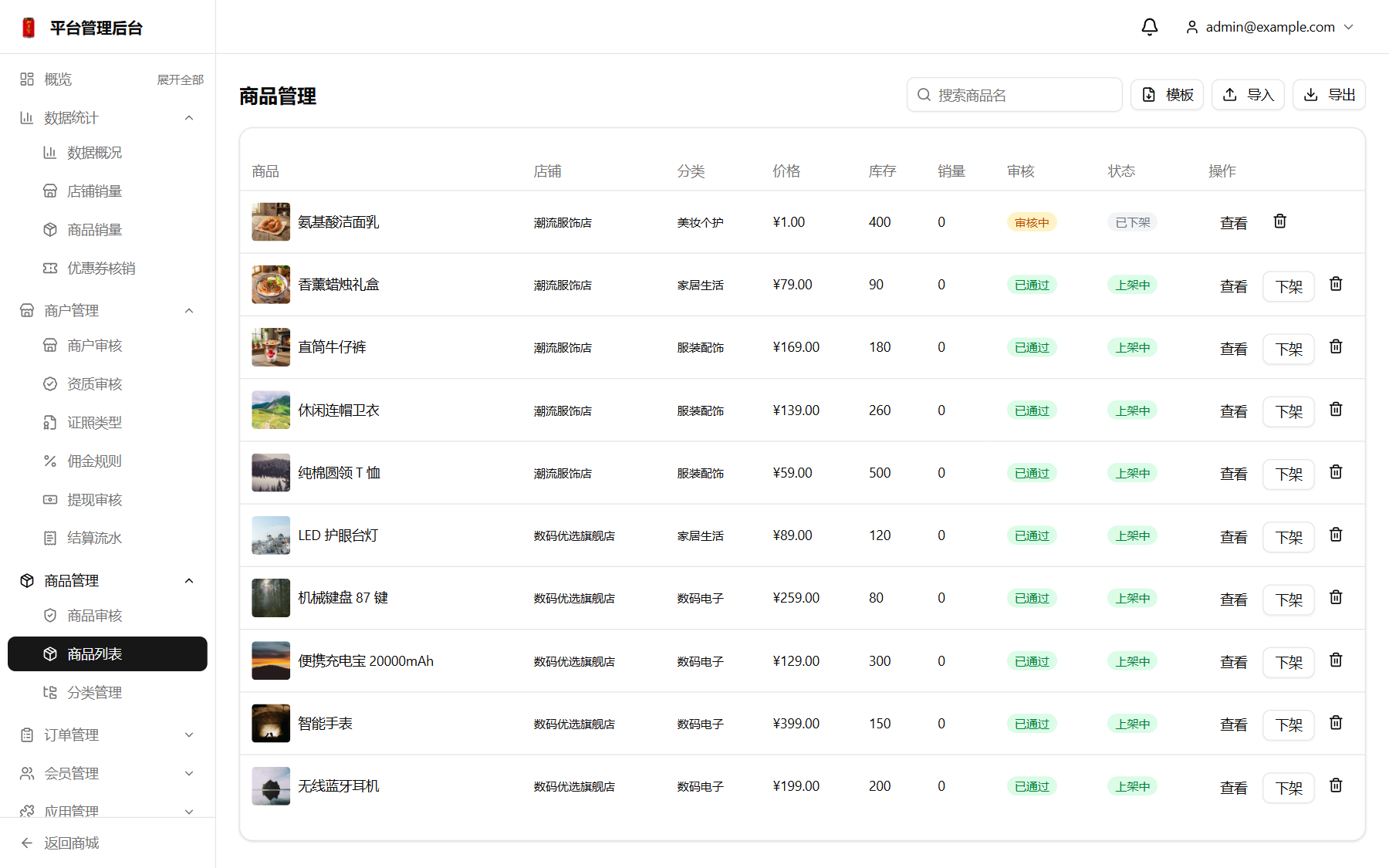Open 分类管理 page
The height and width of the screenshot is (868, 1389).
107,693
